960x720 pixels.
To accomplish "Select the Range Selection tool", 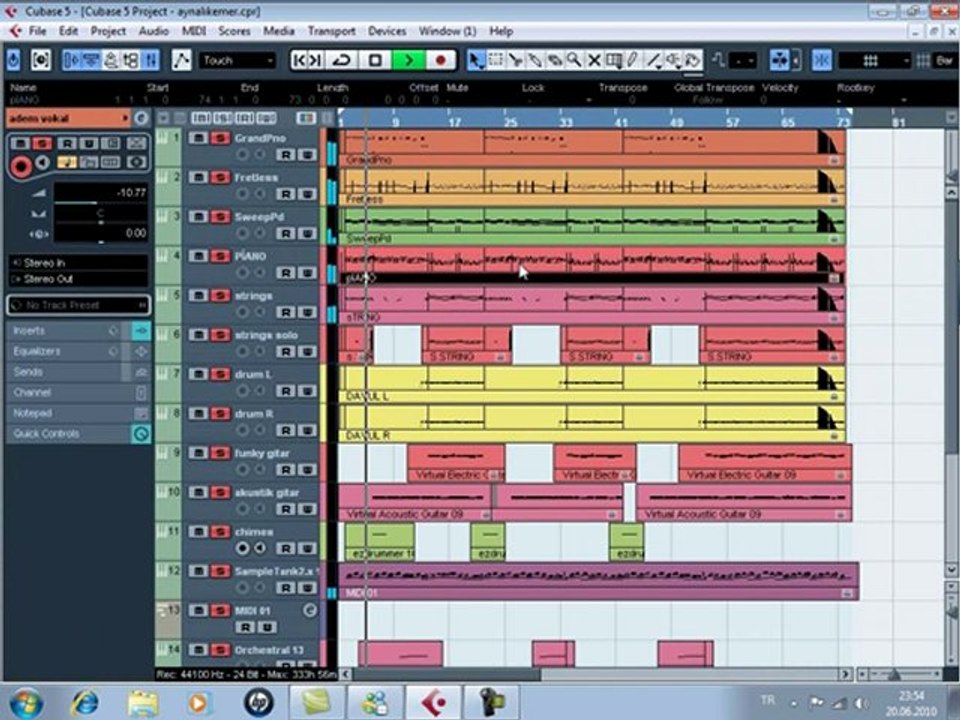I will [x=496, y=60].
